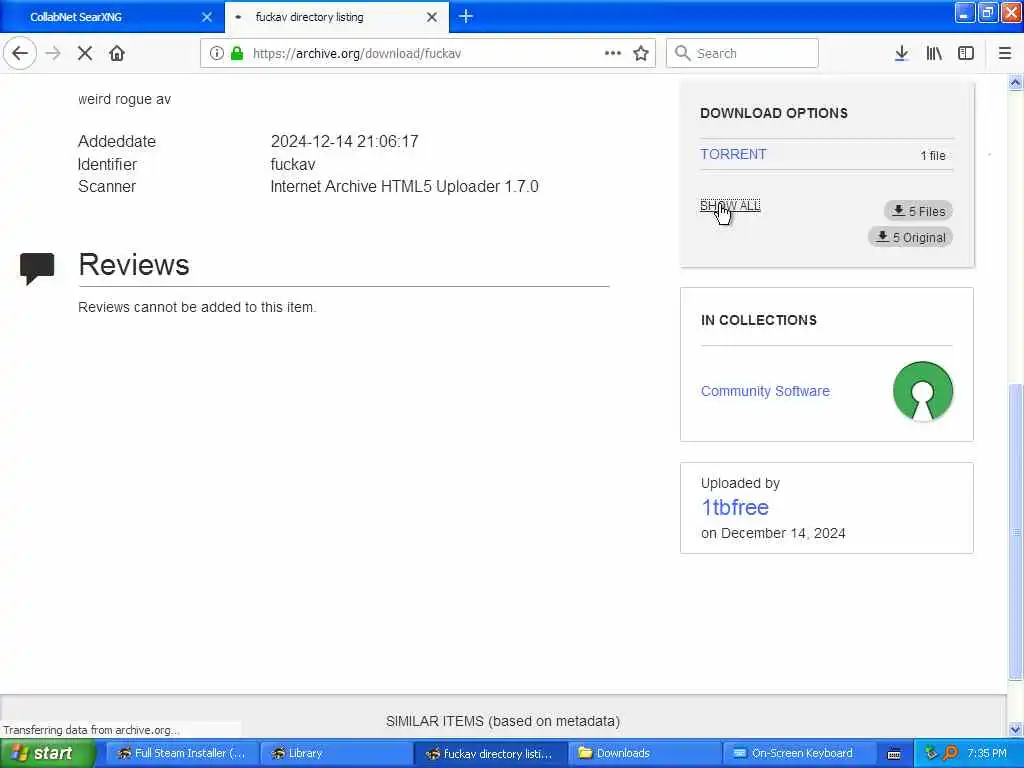Switch to On-Screen Keyboard taskbar window
This screenshot has width=1024, height=768.
pos(798,754)
